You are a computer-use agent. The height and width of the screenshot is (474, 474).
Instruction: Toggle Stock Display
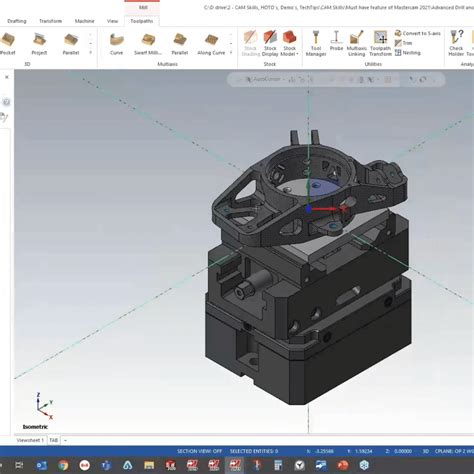[x=270, y=43]
